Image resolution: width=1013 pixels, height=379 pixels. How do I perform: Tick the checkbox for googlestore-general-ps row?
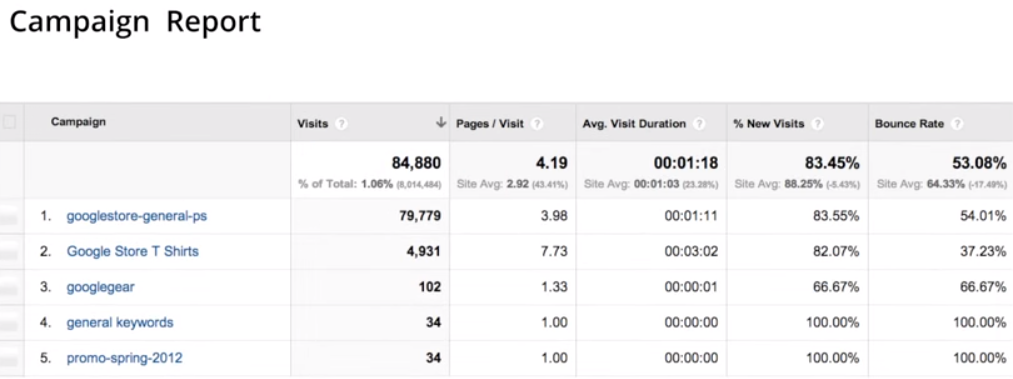[9, 217]
